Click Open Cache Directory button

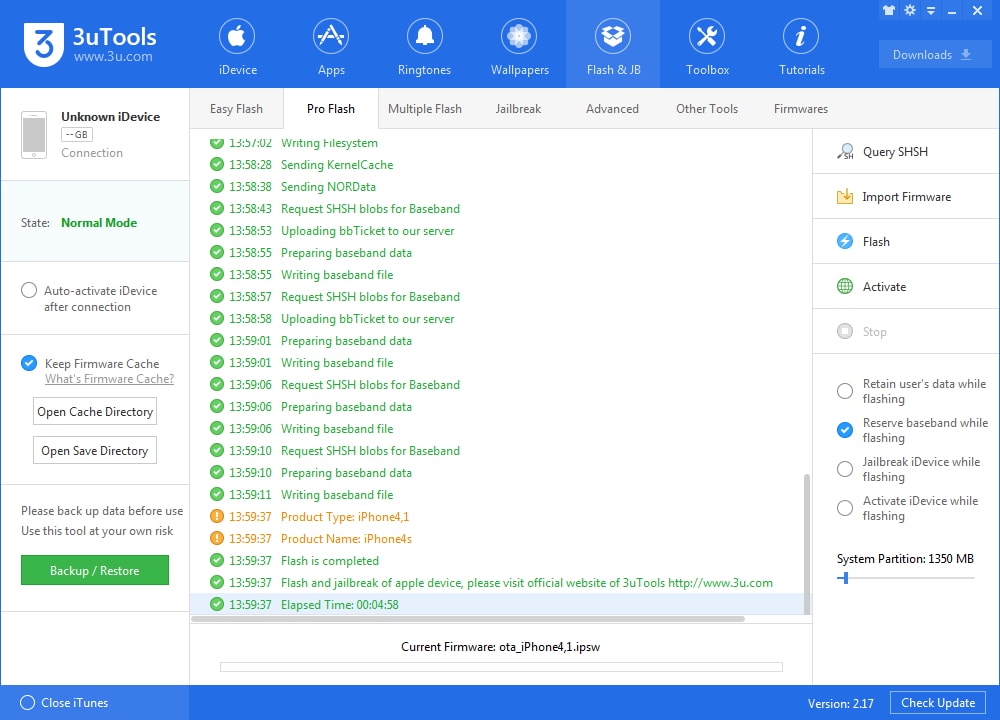(95, 411)
